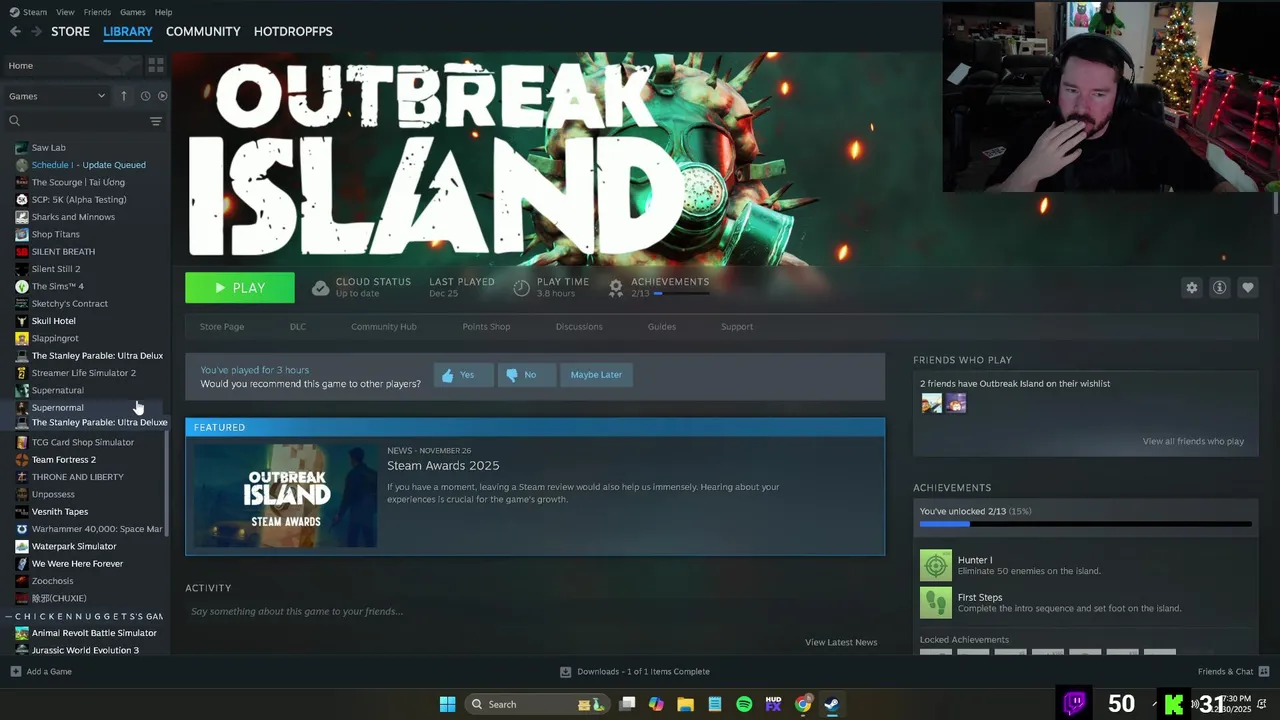Image resolution: width=1280 pixels, height=720 pixels.
Task: Open library advanced filter icon
Action: 155,121
